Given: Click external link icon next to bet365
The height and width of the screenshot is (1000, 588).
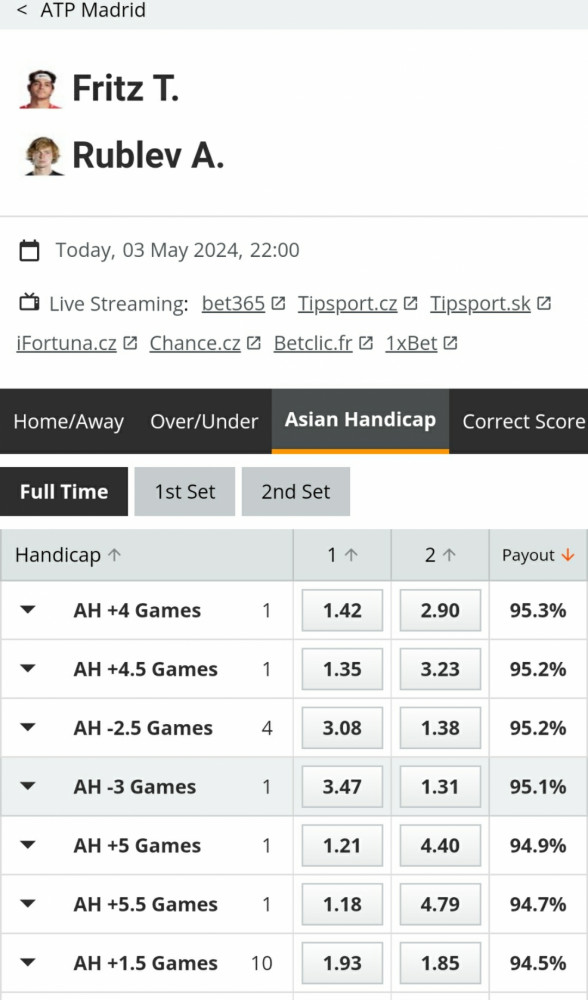Looking at the screenshot, I should pyautogui.click(x=278, y=304).
